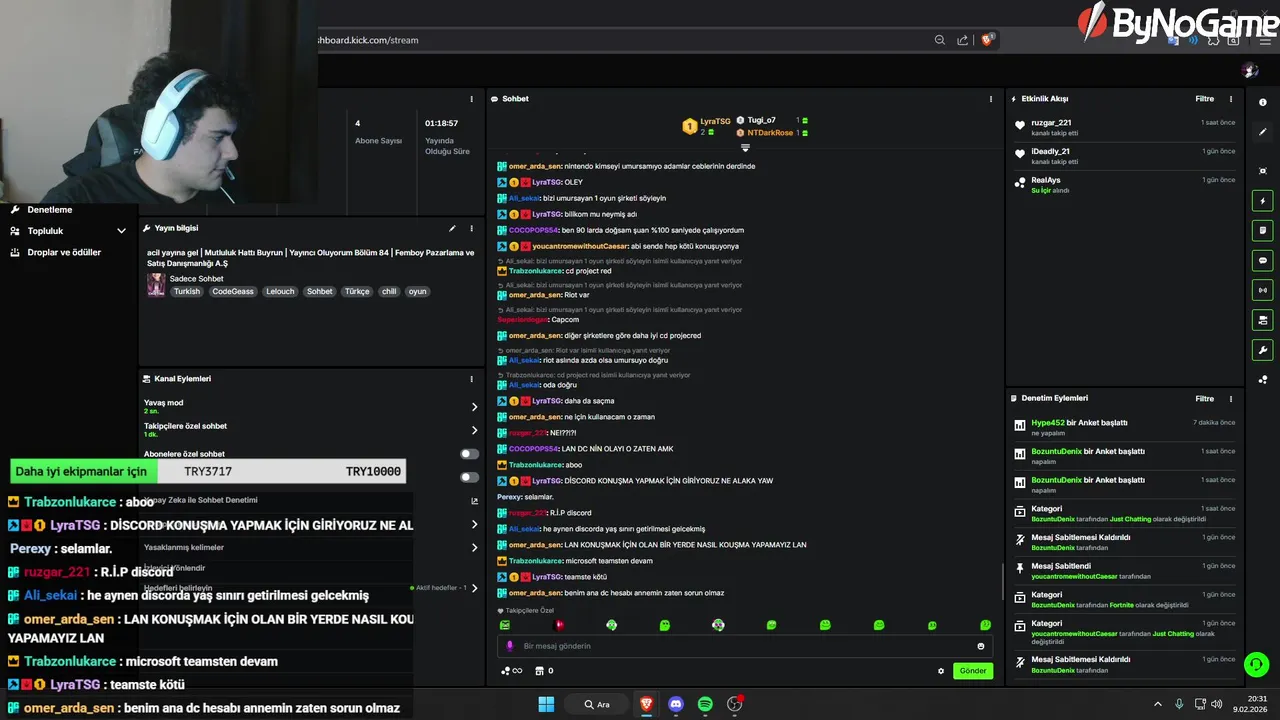The image size is (1280, 720).
Task: Open external link for AI chat moderation
Action: click(x=474, y=501)
